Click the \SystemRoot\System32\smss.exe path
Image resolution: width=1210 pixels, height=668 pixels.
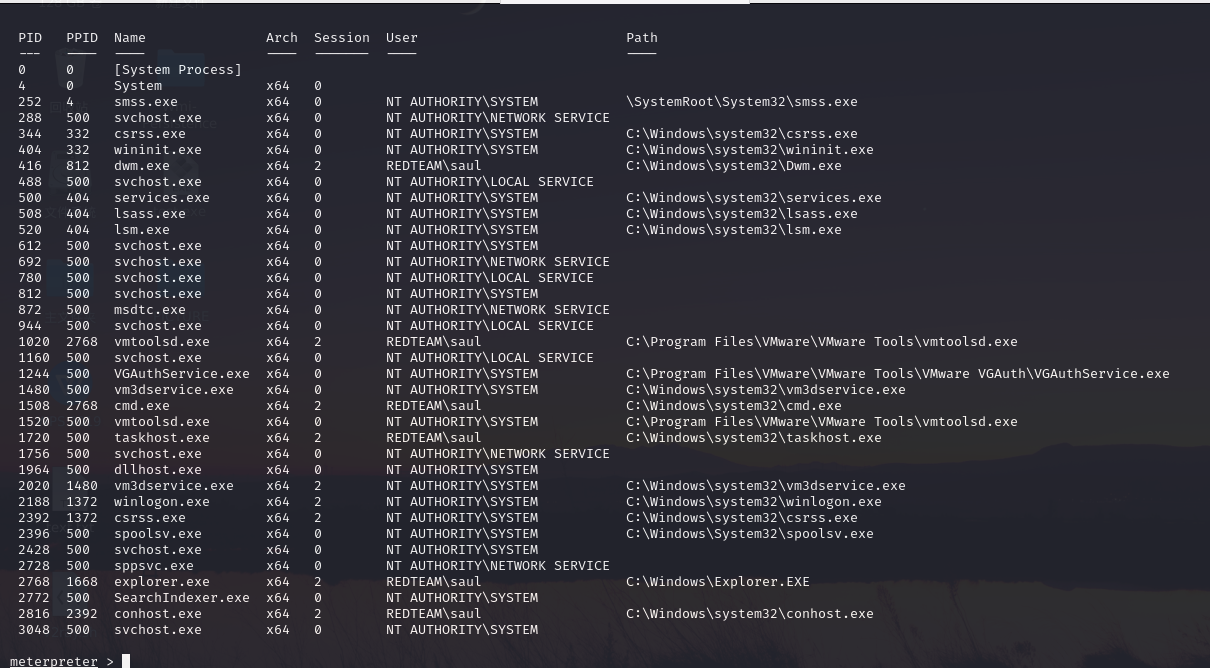(x=742, y=102)
